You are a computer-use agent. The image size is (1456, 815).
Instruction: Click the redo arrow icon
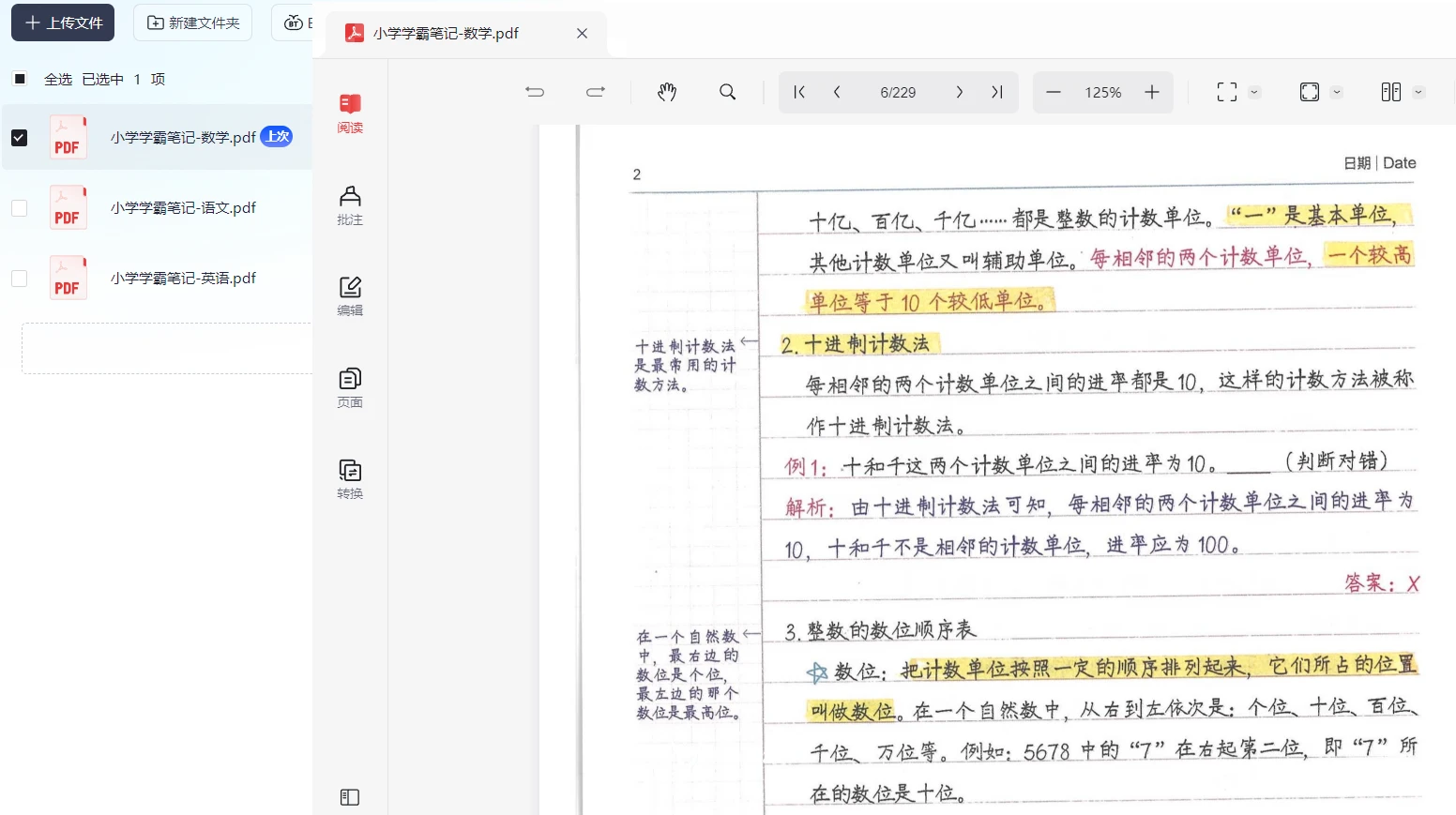coord(596,92)
